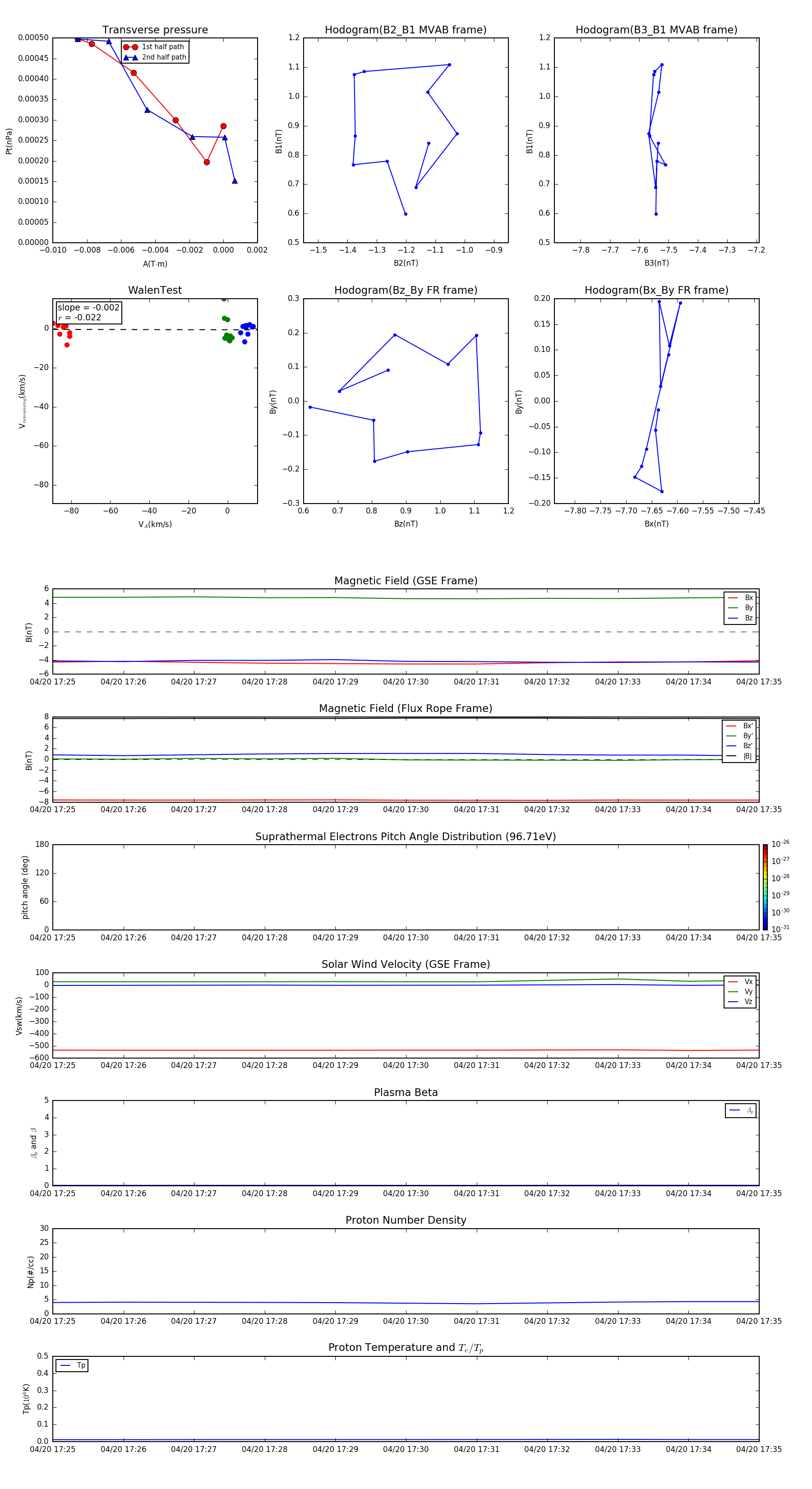Select the 'B2(nT)' x-axis label

coord(406,263)
